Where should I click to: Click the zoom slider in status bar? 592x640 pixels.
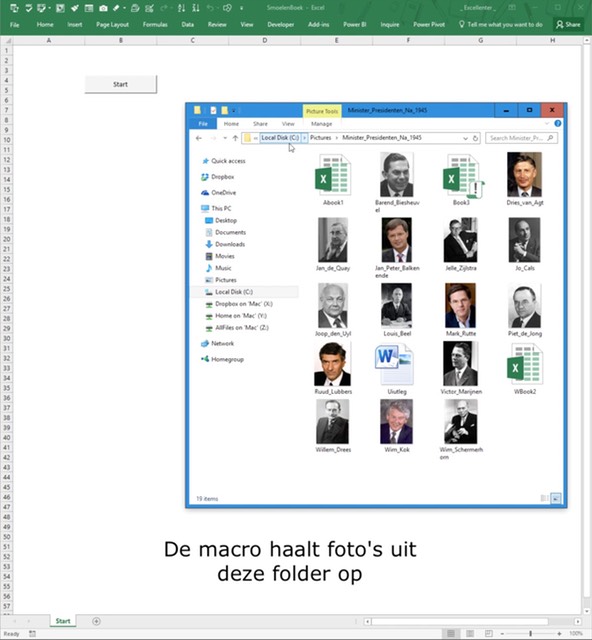(x=530, y=633)
